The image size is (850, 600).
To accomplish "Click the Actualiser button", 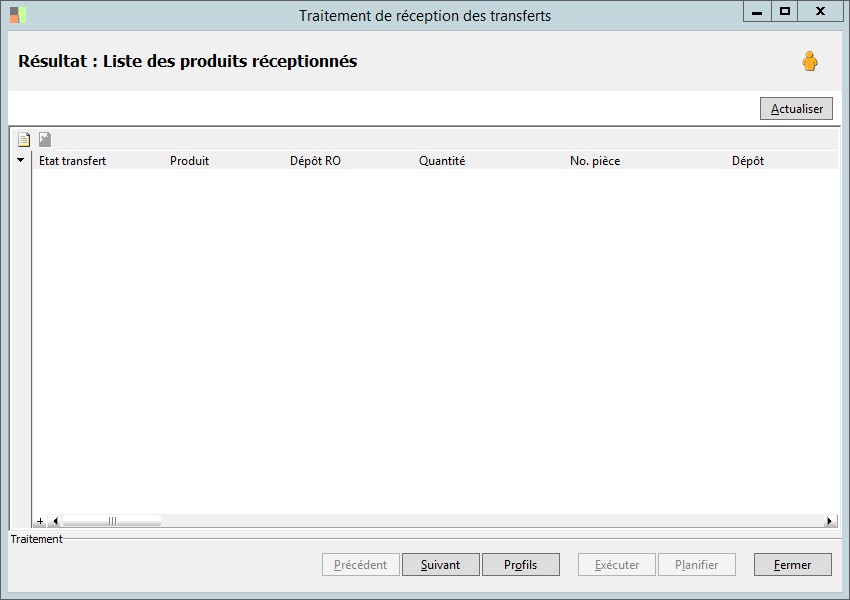I will point(796,108).
